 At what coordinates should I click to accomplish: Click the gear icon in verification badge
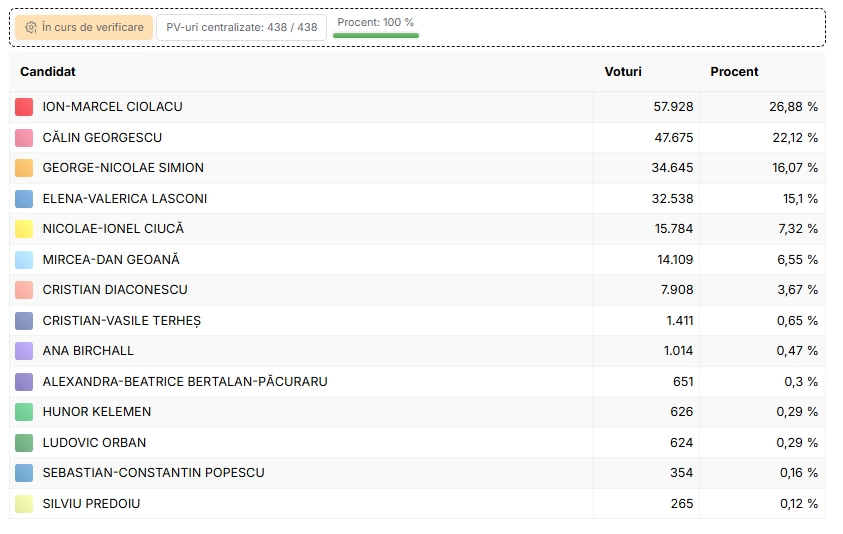pos(31,27)
